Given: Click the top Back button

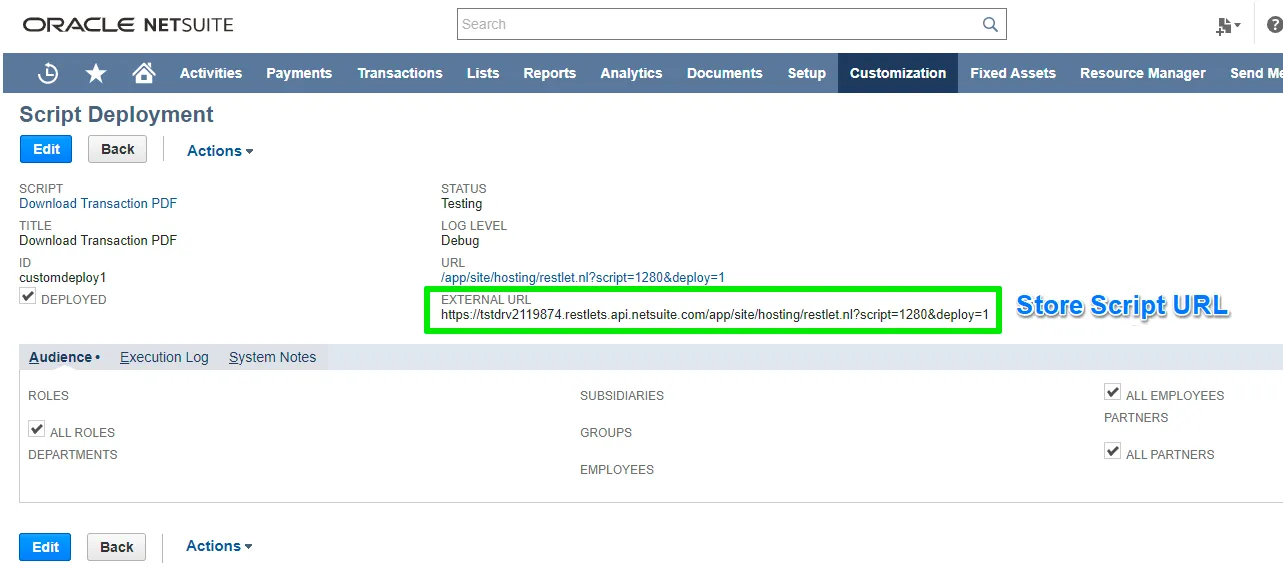Looking at the screenshot, I should coord(117,149).
